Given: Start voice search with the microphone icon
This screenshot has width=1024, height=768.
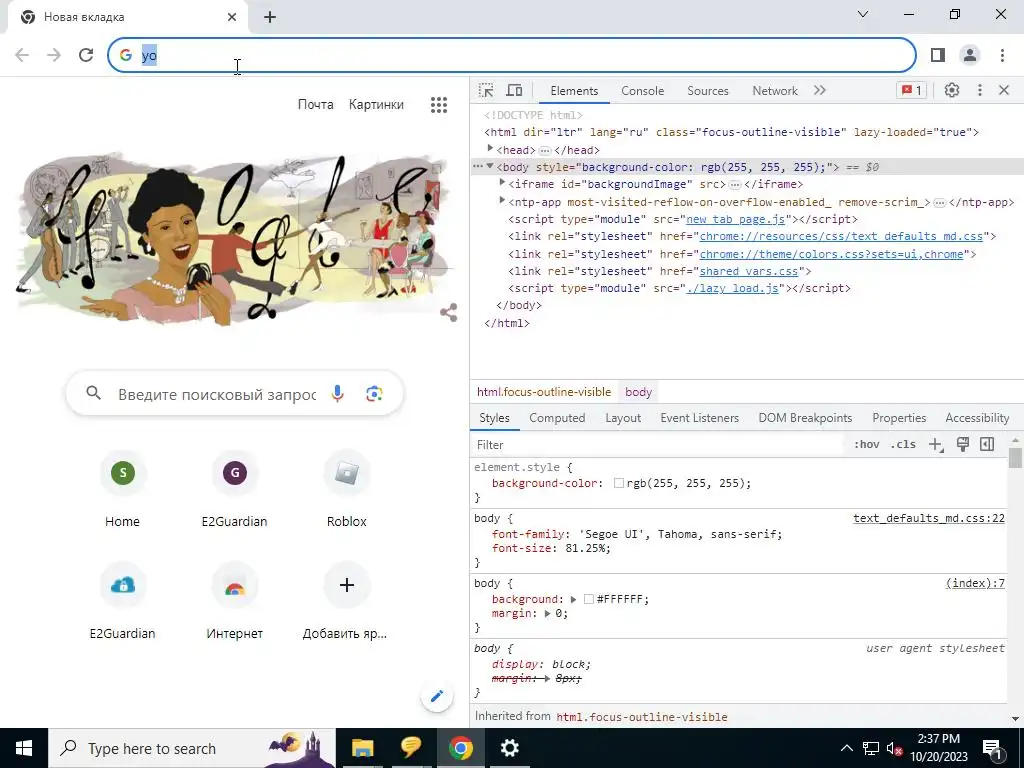Looking at the screenshot, I should 337,393.
